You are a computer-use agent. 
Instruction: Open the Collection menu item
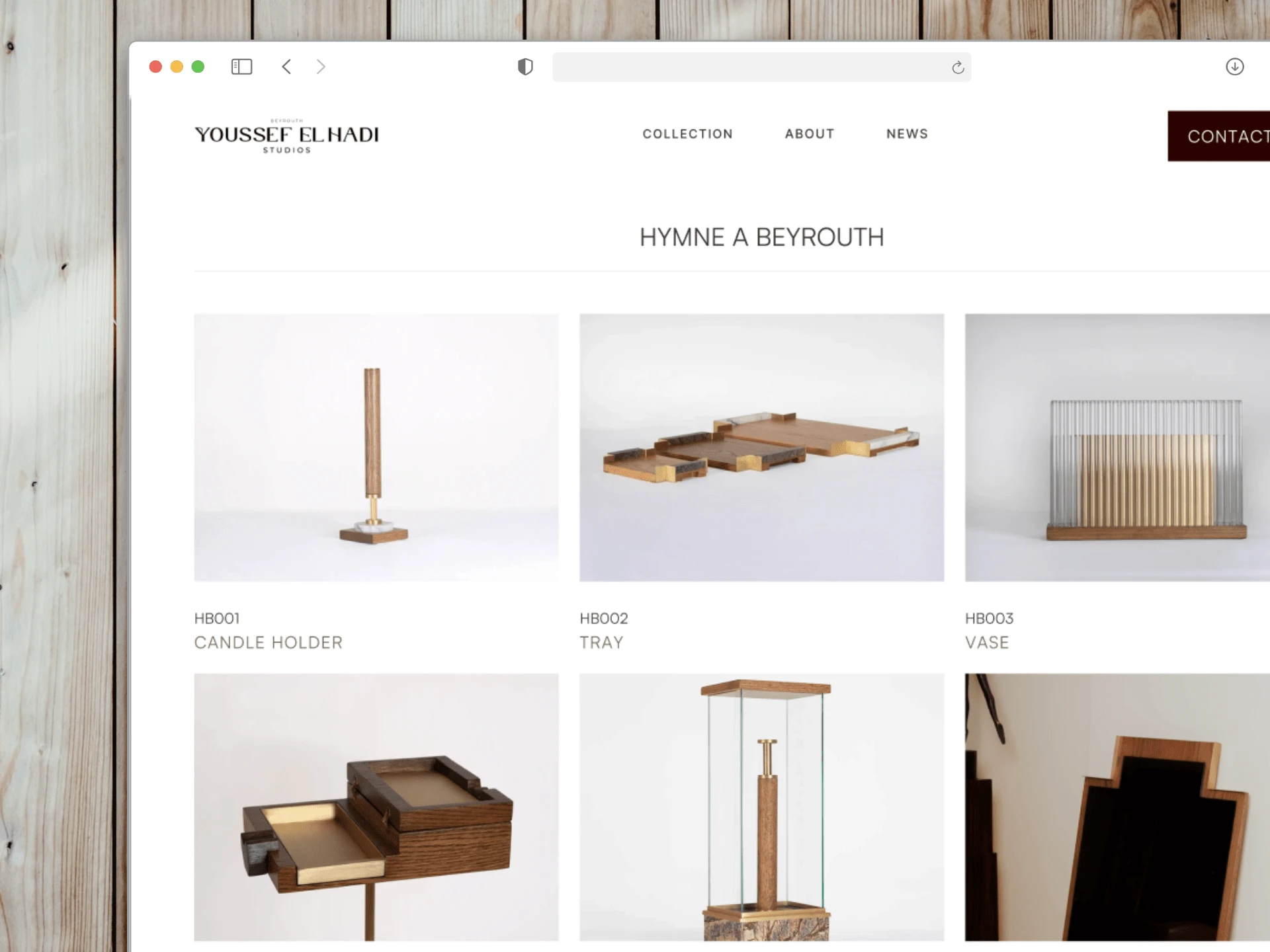point(687,134)
